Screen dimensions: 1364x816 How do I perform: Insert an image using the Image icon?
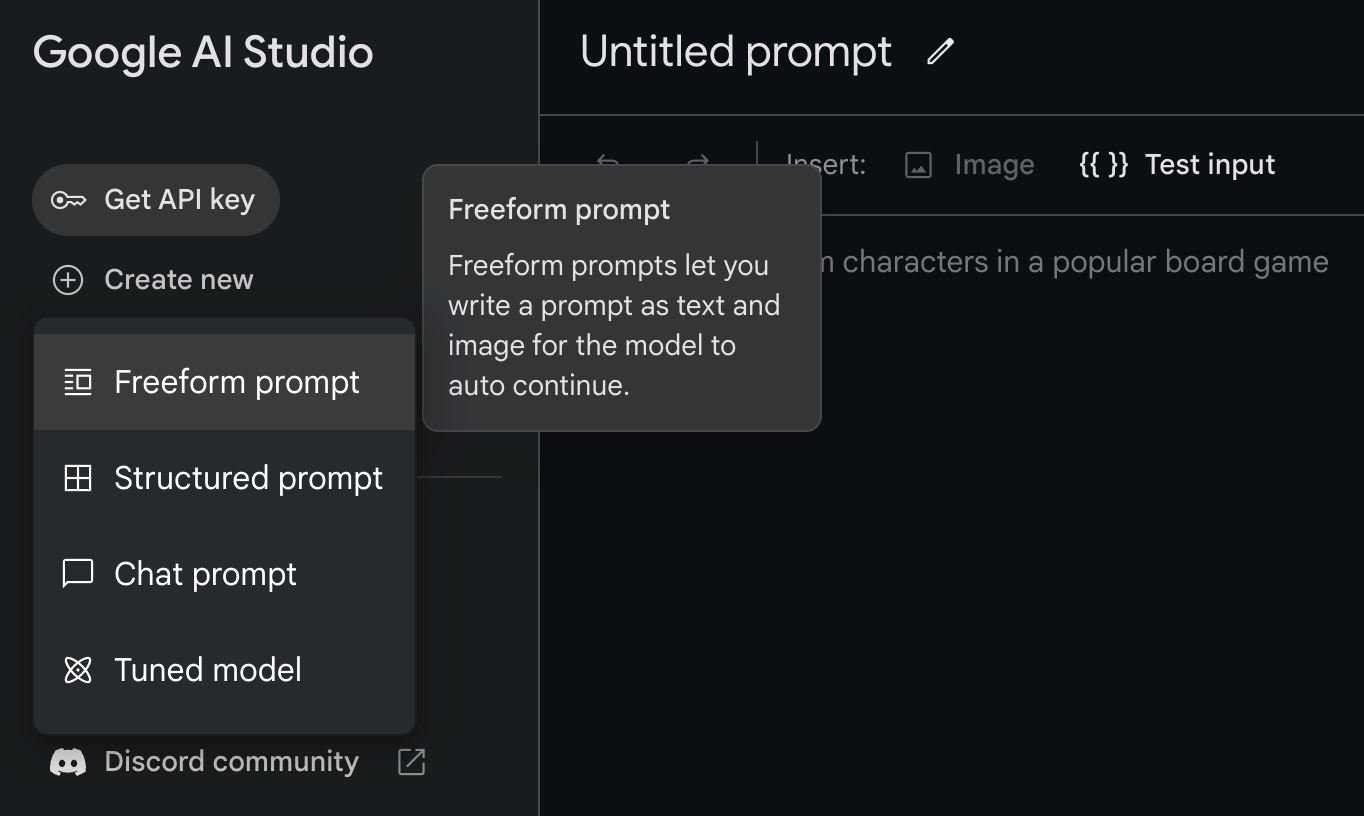[918, 165]
